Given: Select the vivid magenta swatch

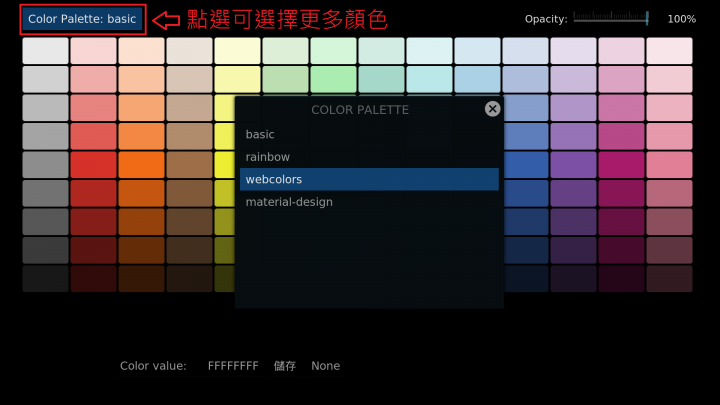Looking at the screenshot, I should click(621, 164).
